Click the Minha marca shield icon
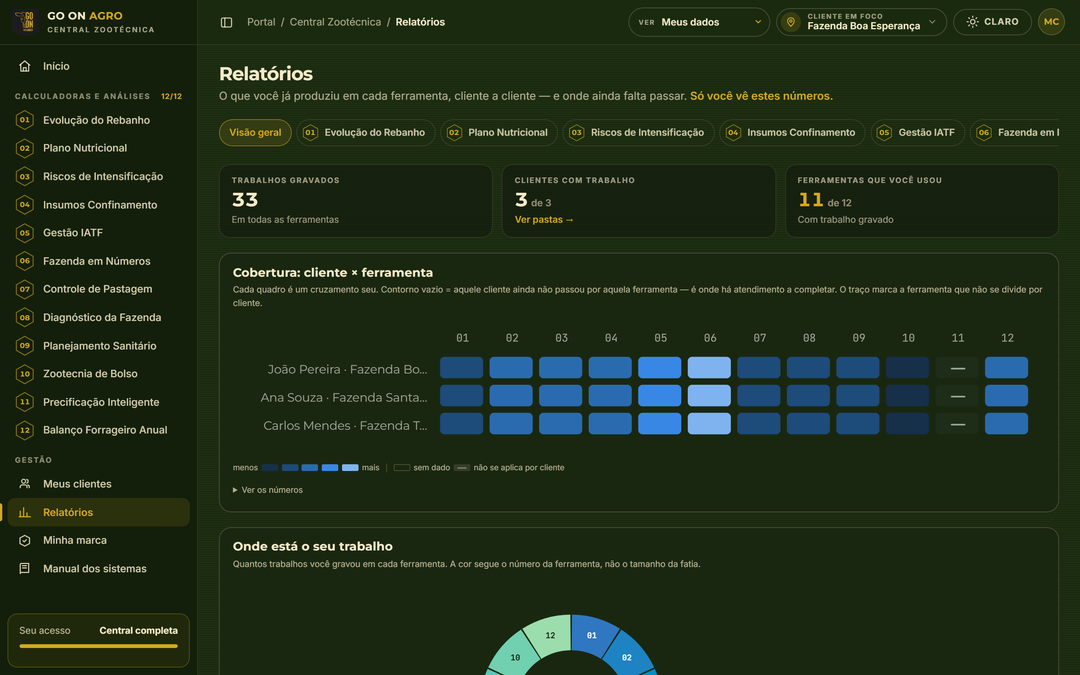 25,541
